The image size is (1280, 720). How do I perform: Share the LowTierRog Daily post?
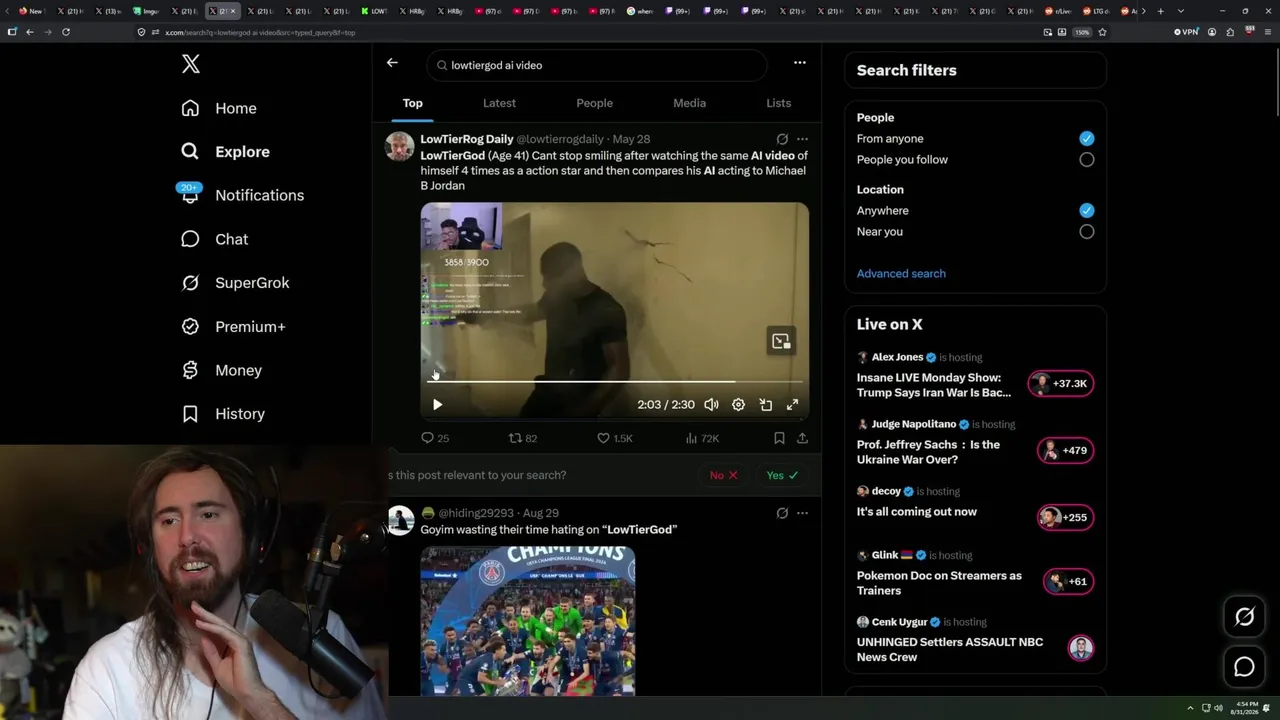[802, 438]
